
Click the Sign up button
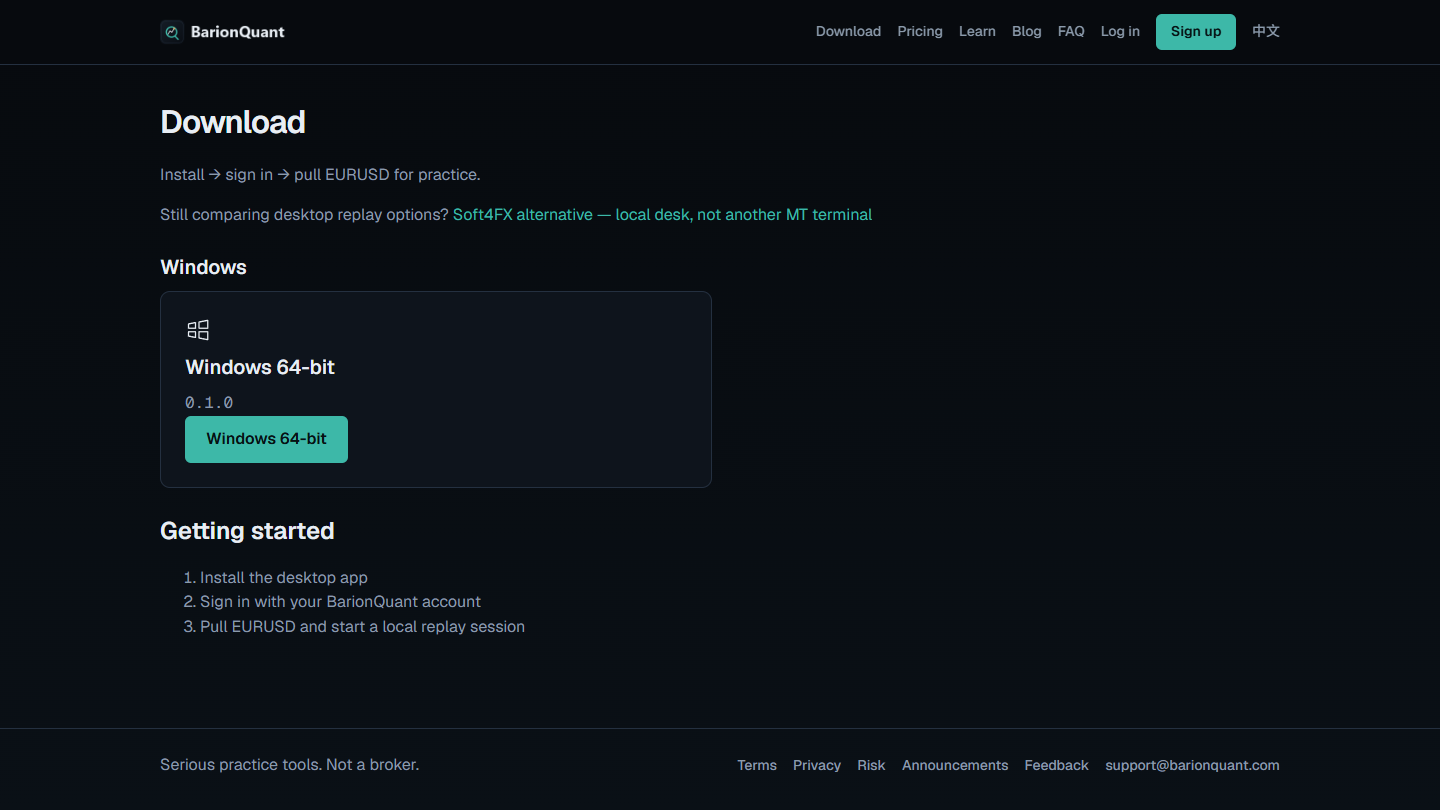click(x=1196, y=32)
